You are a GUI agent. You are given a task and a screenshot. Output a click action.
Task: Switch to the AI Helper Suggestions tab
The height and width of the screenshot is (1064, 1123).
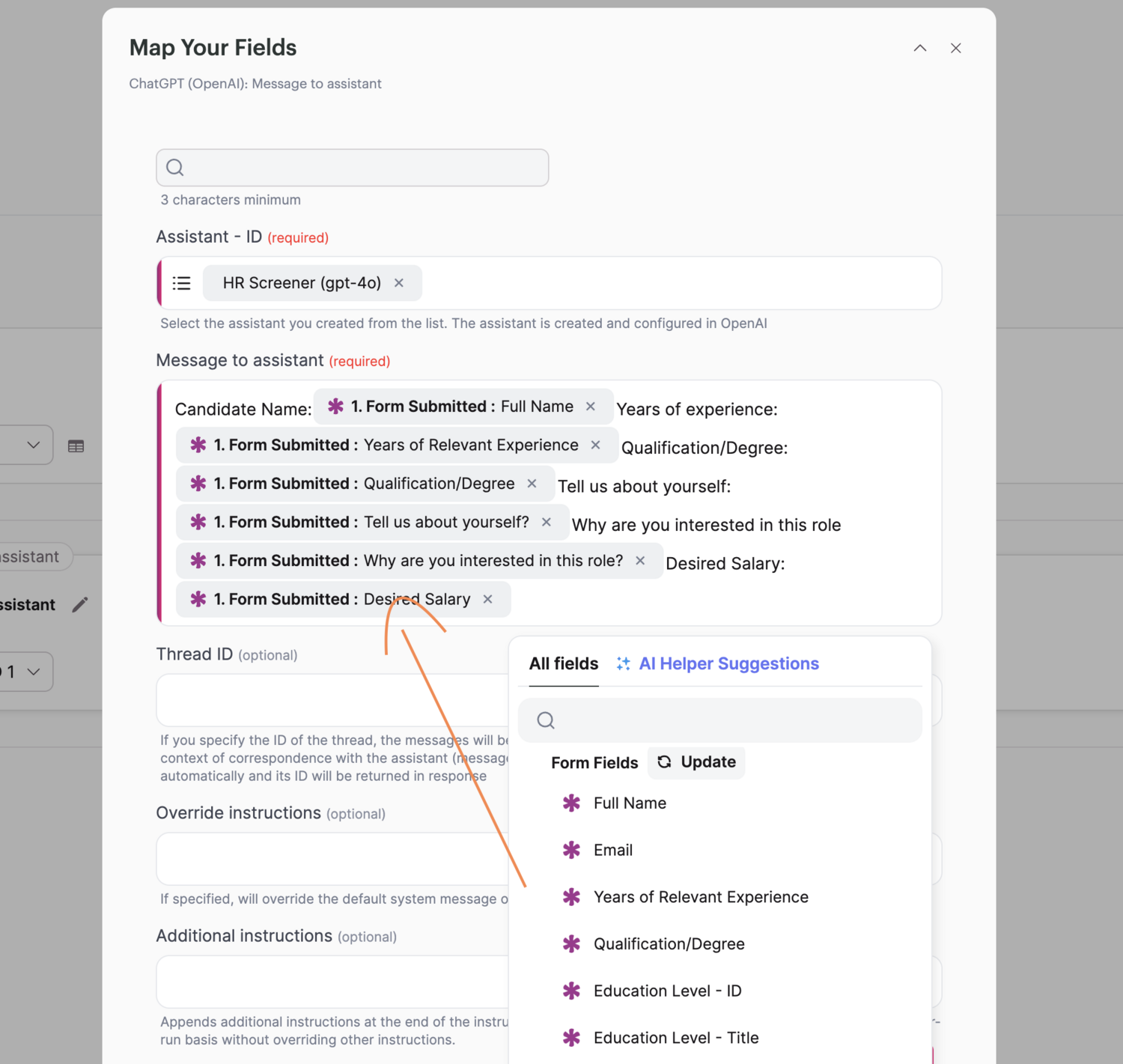pyautogui.click(x=728, y=663)
